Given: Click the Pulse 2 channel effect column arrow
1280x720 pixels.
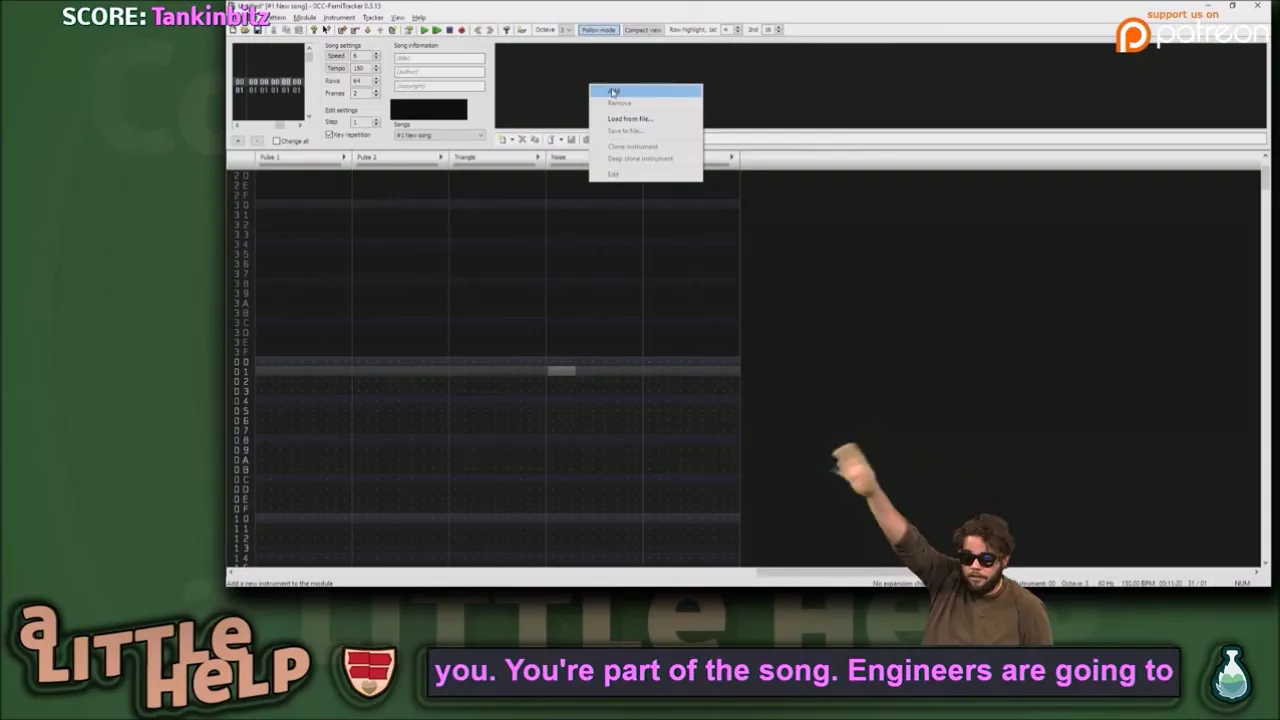Looking at the screenshot, I should click(441, 157).
